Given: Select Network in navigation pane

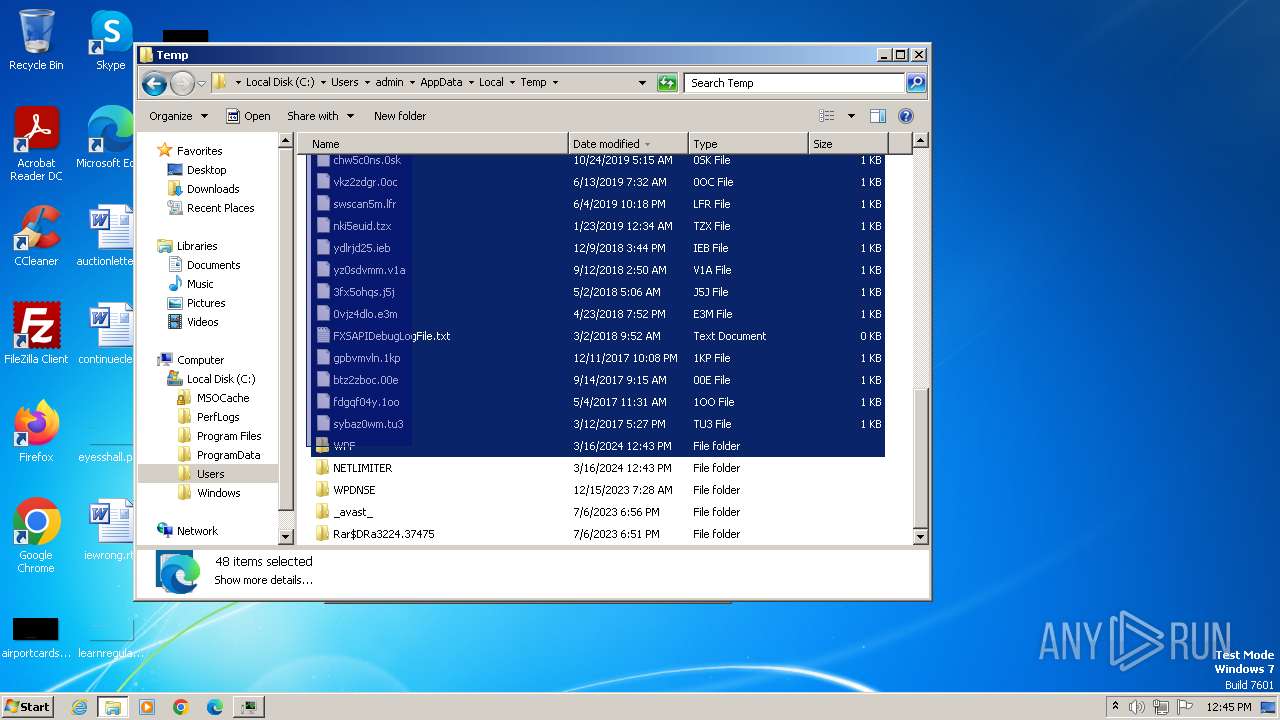Looking at the screenshot, I should [187, 531].
